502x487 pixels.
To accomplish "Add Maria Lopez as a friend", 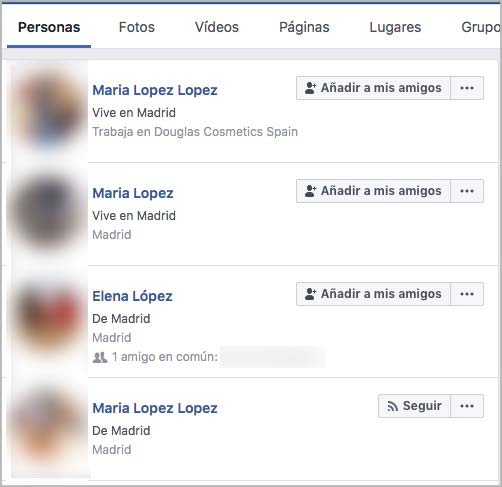I will click(373, 191).
